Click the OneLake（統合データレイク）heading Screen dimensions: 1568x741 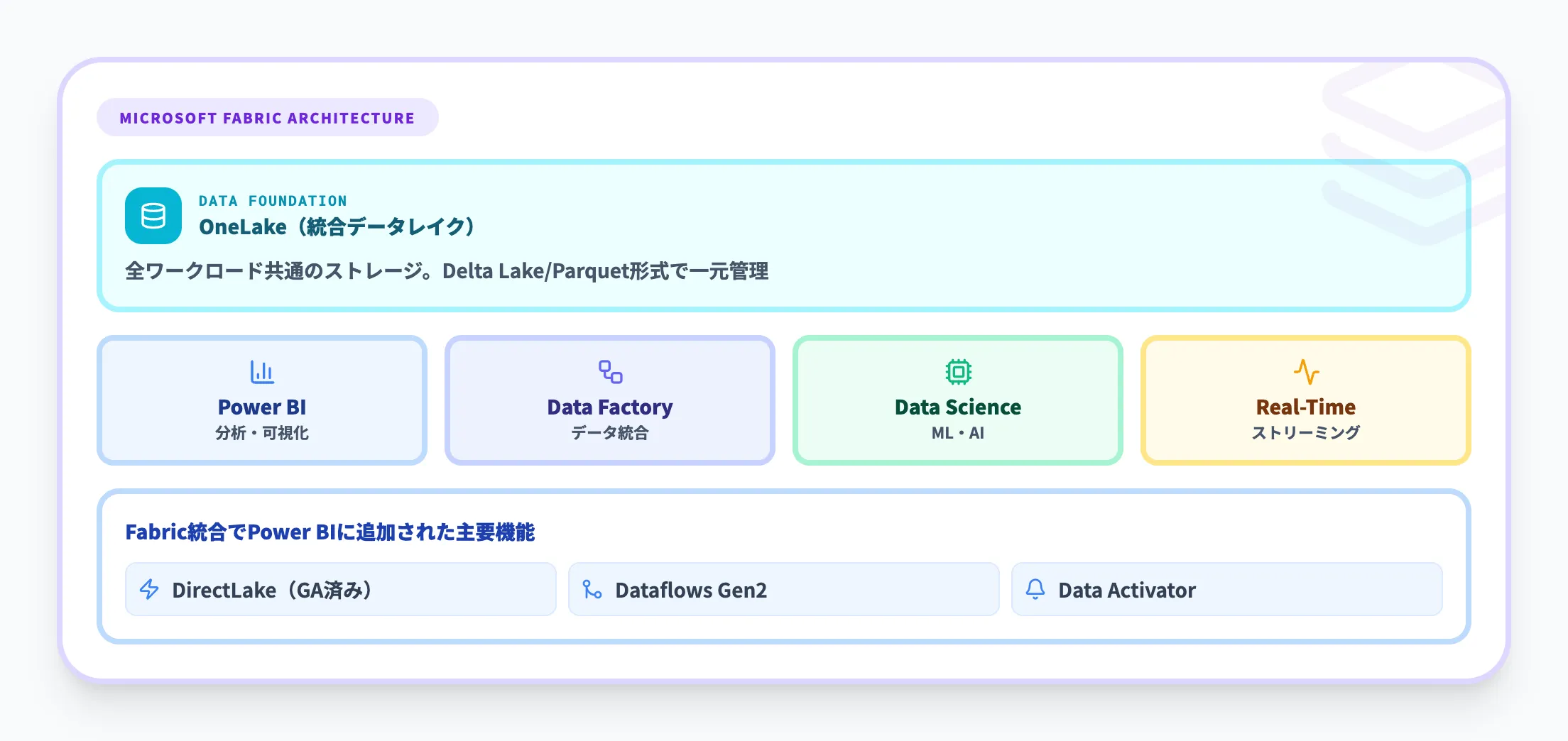[337, 227]
